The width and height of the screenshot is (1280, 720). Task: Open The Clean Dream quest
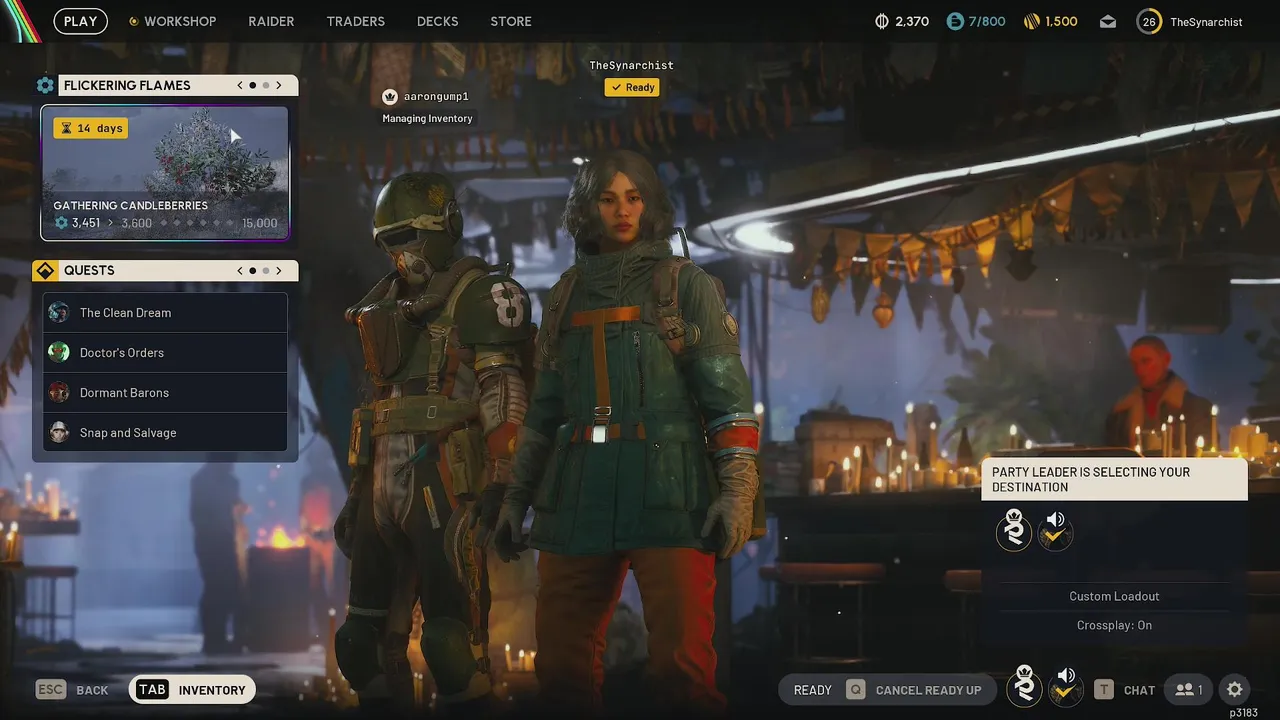(165, 313)
